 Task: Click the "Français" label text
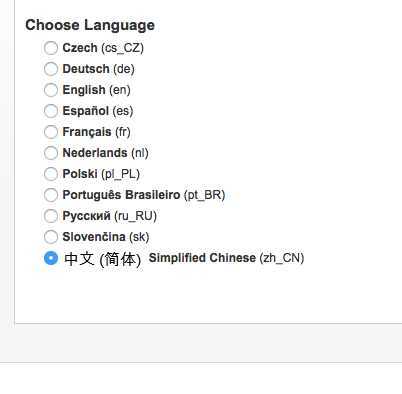[87, 132]
